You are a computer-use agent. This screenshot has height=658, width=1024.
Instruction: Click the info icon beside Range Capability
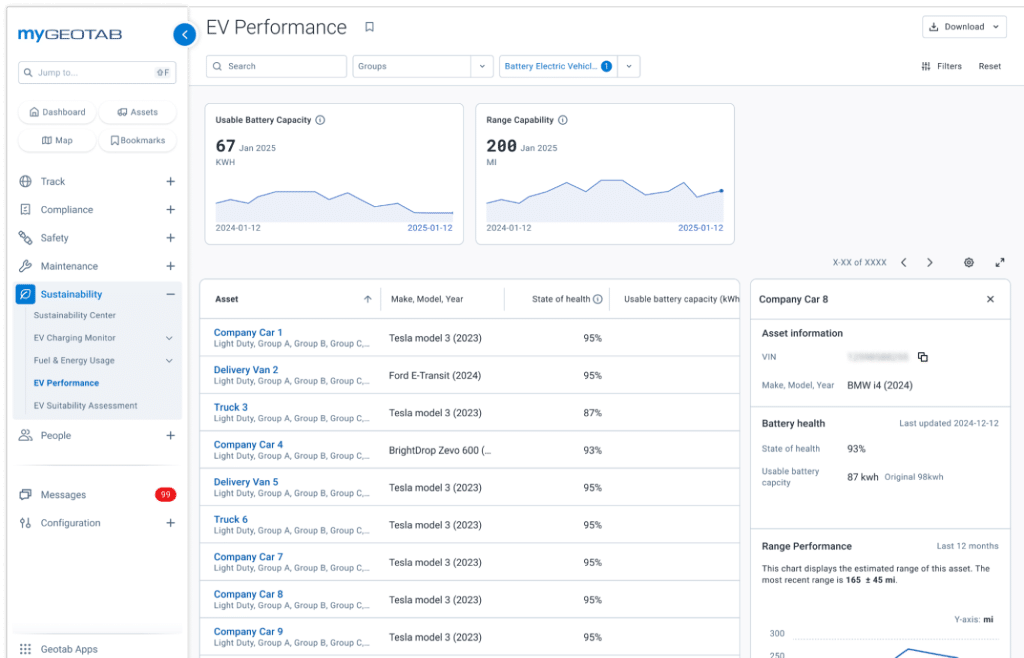click(x=562, y=120)
